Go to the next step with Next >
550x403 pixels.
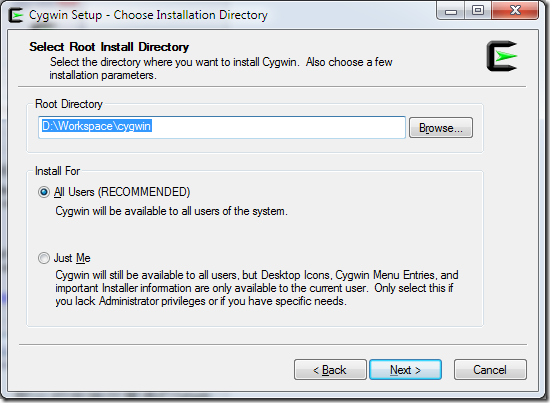pos(405,370)
